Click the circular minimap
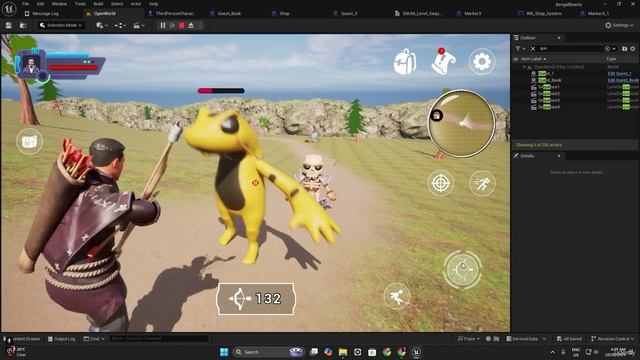Image resolution: width=640 pixels, height=360 pixels. point(461,124)
